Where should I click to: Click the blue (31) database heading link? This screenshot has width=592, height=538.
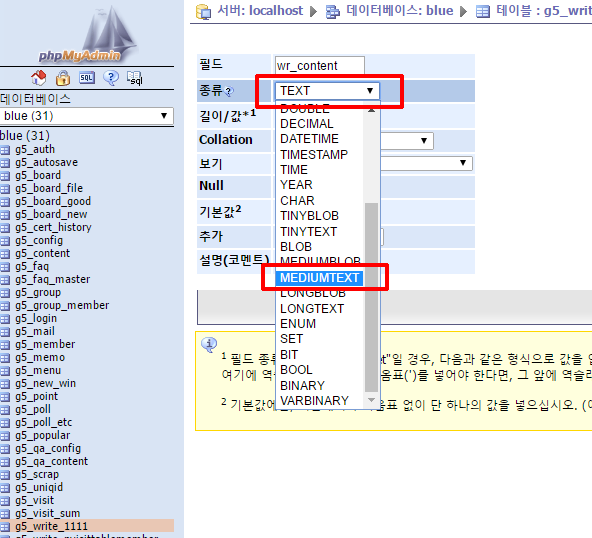(x=25, y=136)
